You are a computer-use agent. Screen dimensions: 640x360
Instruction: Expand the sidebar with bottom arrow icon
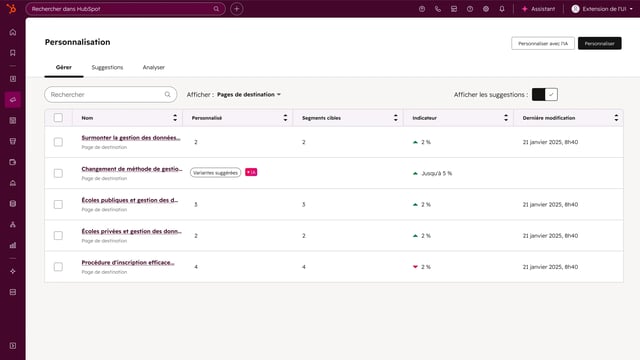tap(13, 346)
